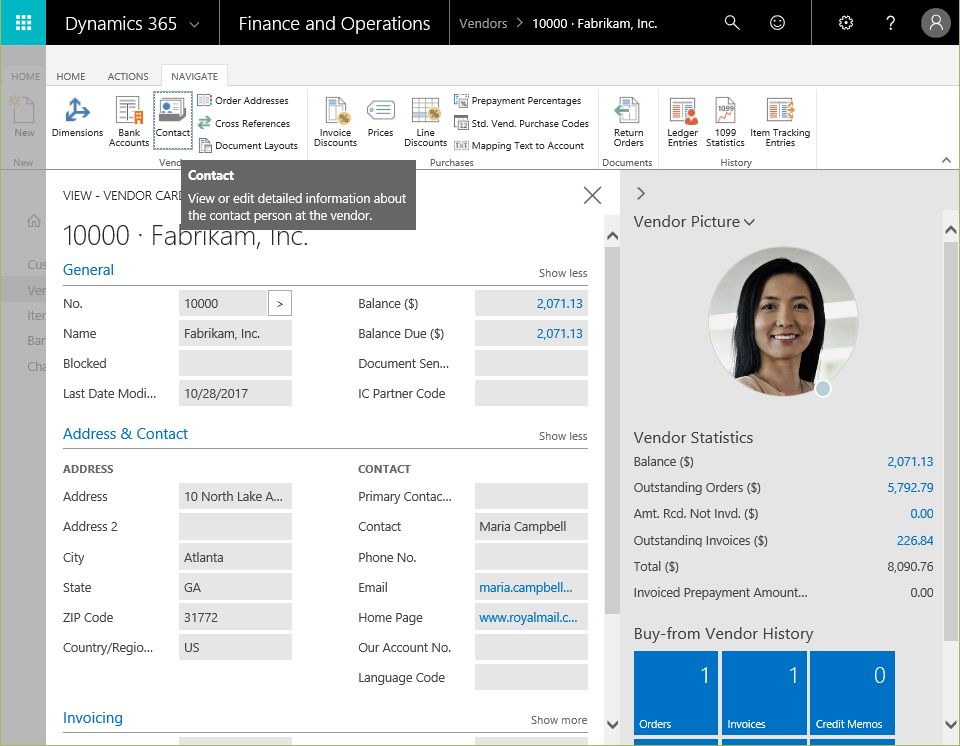Open Invoice Discounts
The width and height of the screenshot is (960, 746).
(x=336, y=122)
